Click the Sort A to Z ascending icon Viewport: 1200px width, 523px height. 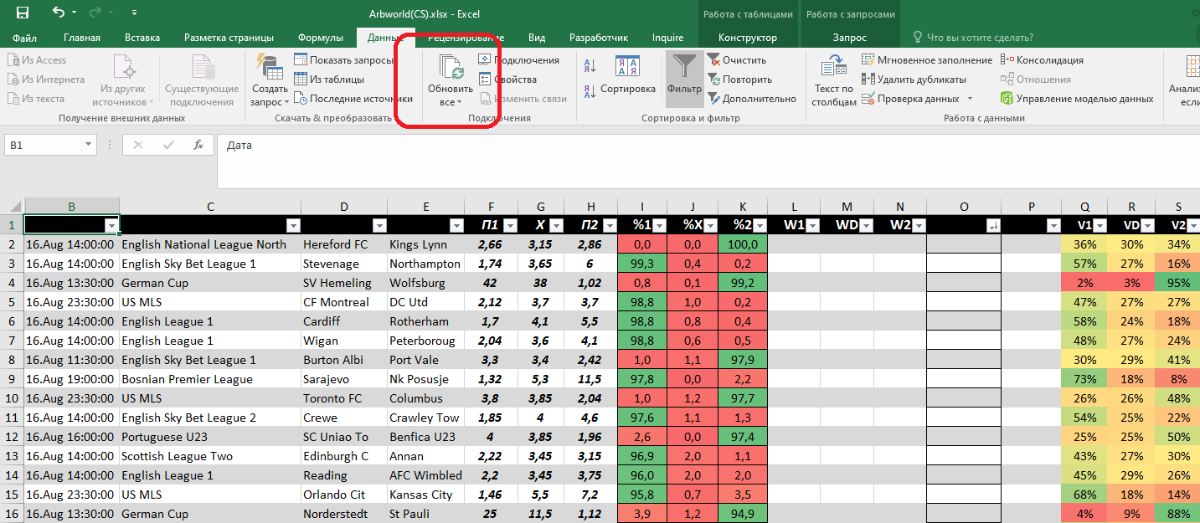point(590,66)
